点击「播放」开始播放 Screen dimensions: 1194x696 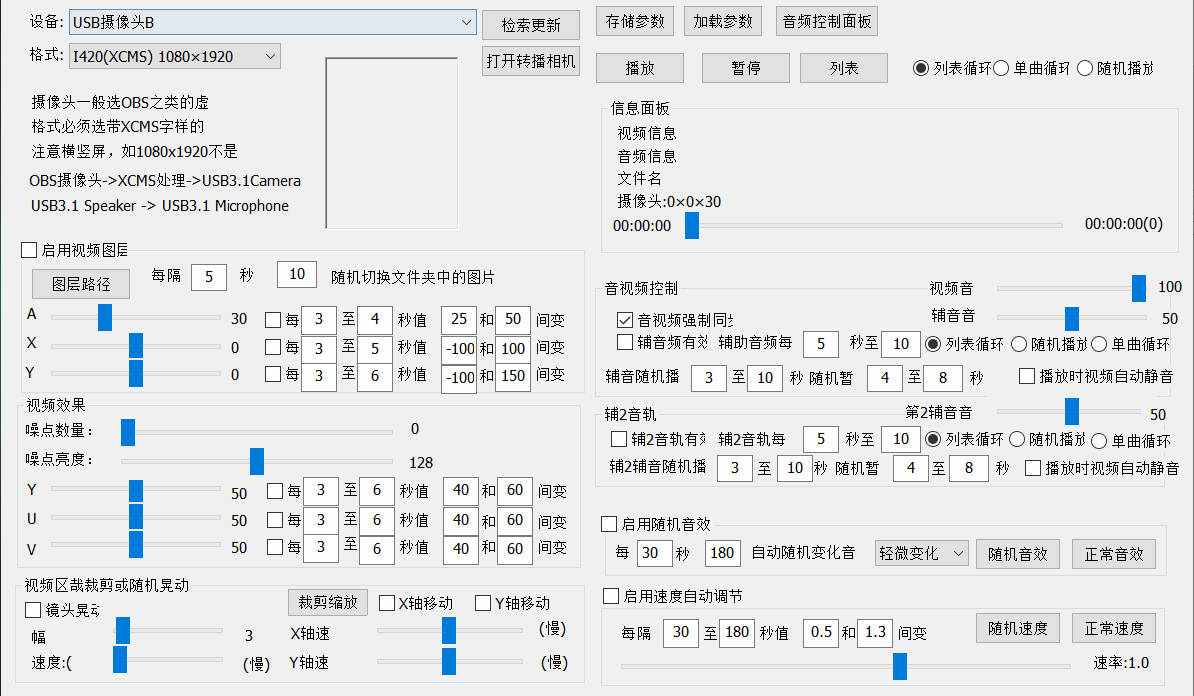coord(640,68)
